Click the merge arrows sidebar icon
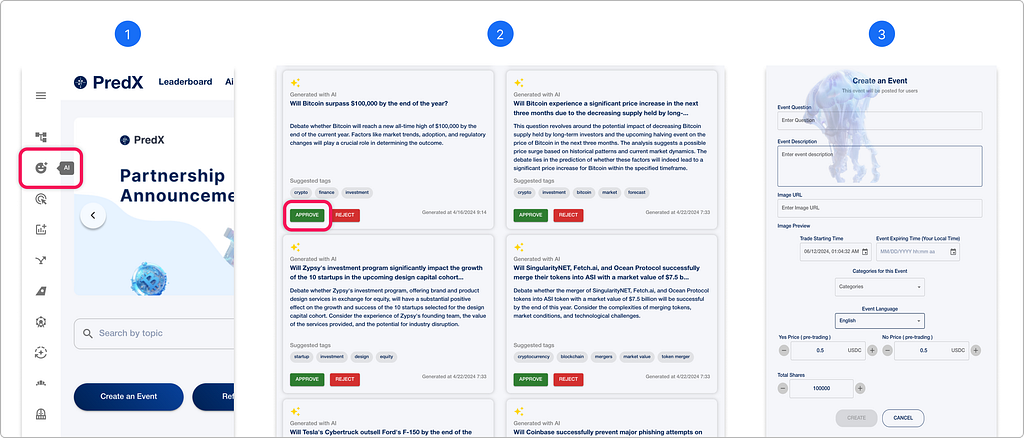Screen dimensions: 1024x438 pyautogui.click(x=41, y=260)
